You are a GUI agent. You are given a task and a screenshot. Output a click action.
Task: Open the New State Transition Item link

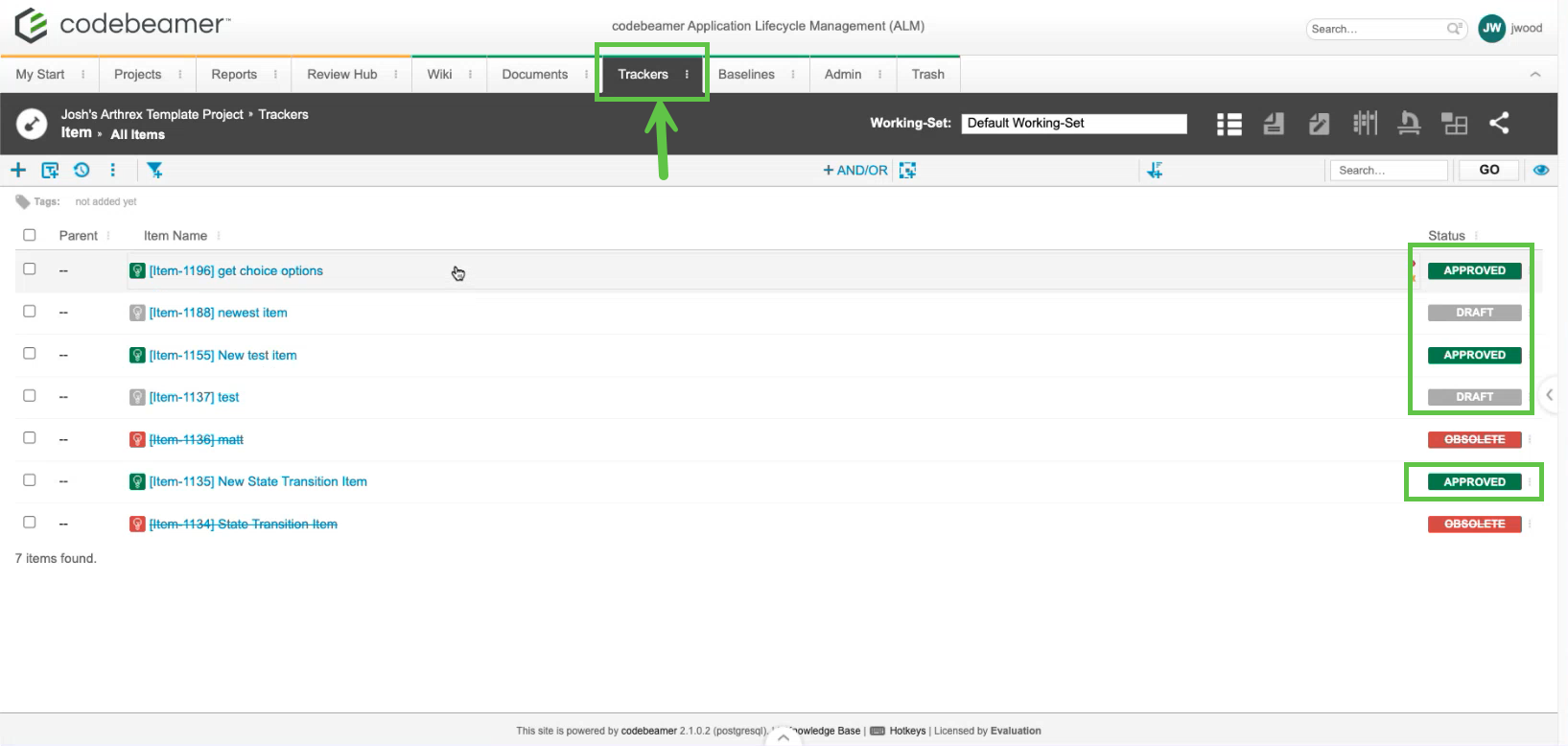(292, 481)
